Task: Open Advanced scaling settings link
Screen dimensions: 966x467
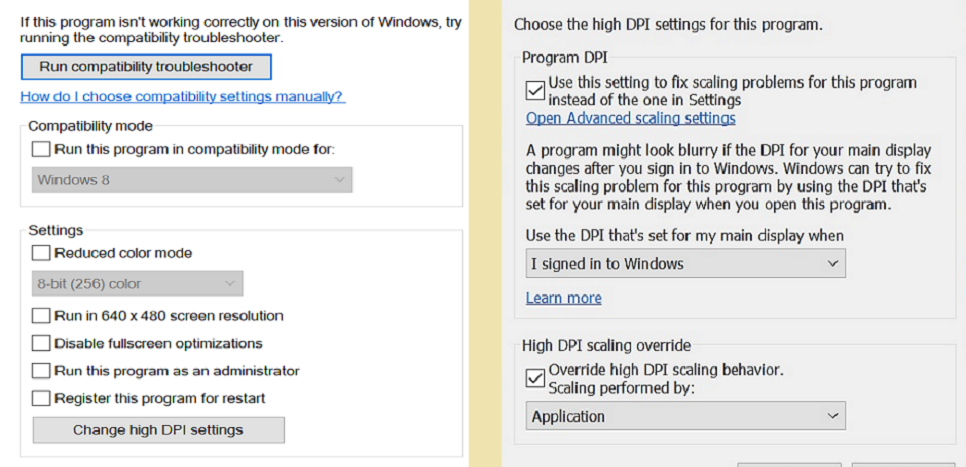Action: pos(630,118)
